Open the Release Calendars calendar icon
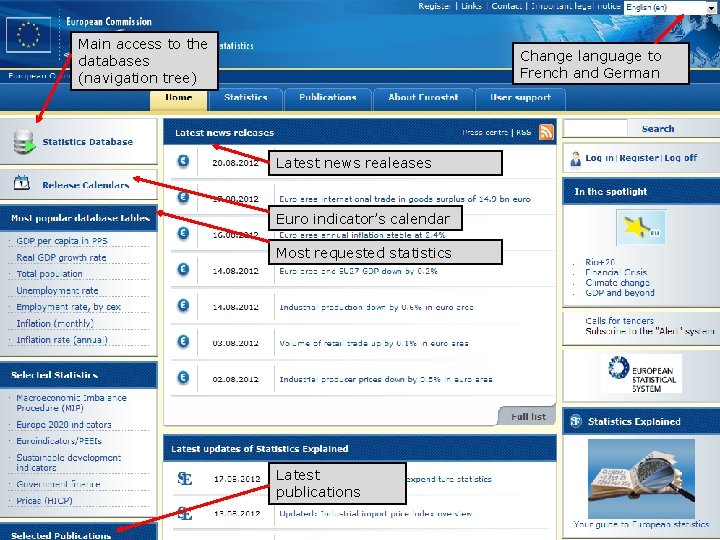This screenshot has width=720, height=540. [x=22, y=183]
